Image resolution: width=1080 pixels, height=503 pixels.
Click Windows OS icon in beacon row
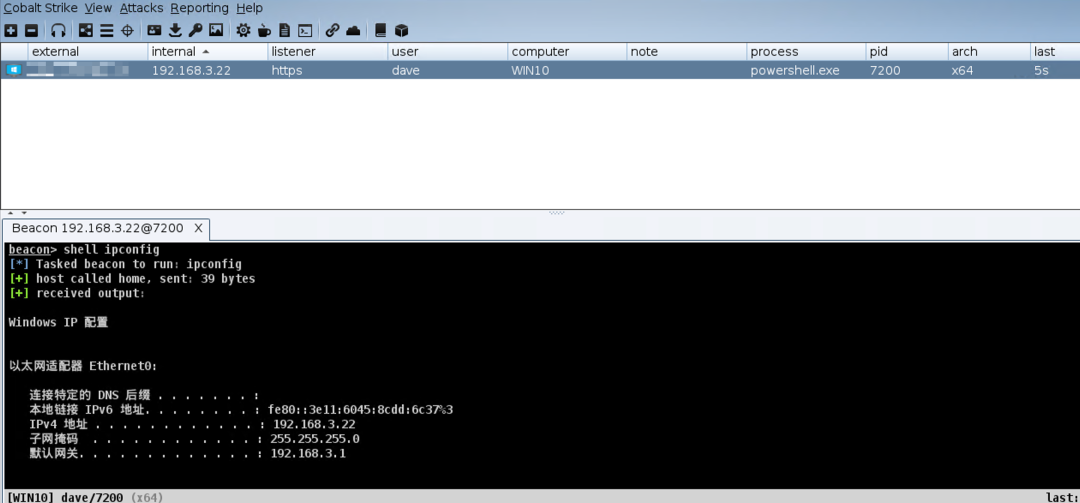point(14,70)
